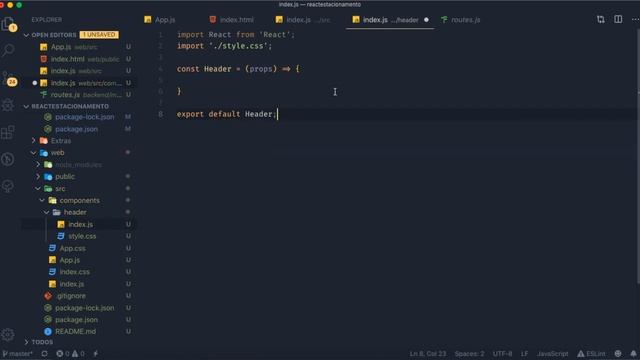Open index.js under header folder
Image resolution: width=640 pixels, height=360 pixels.
tap(80, 224)
